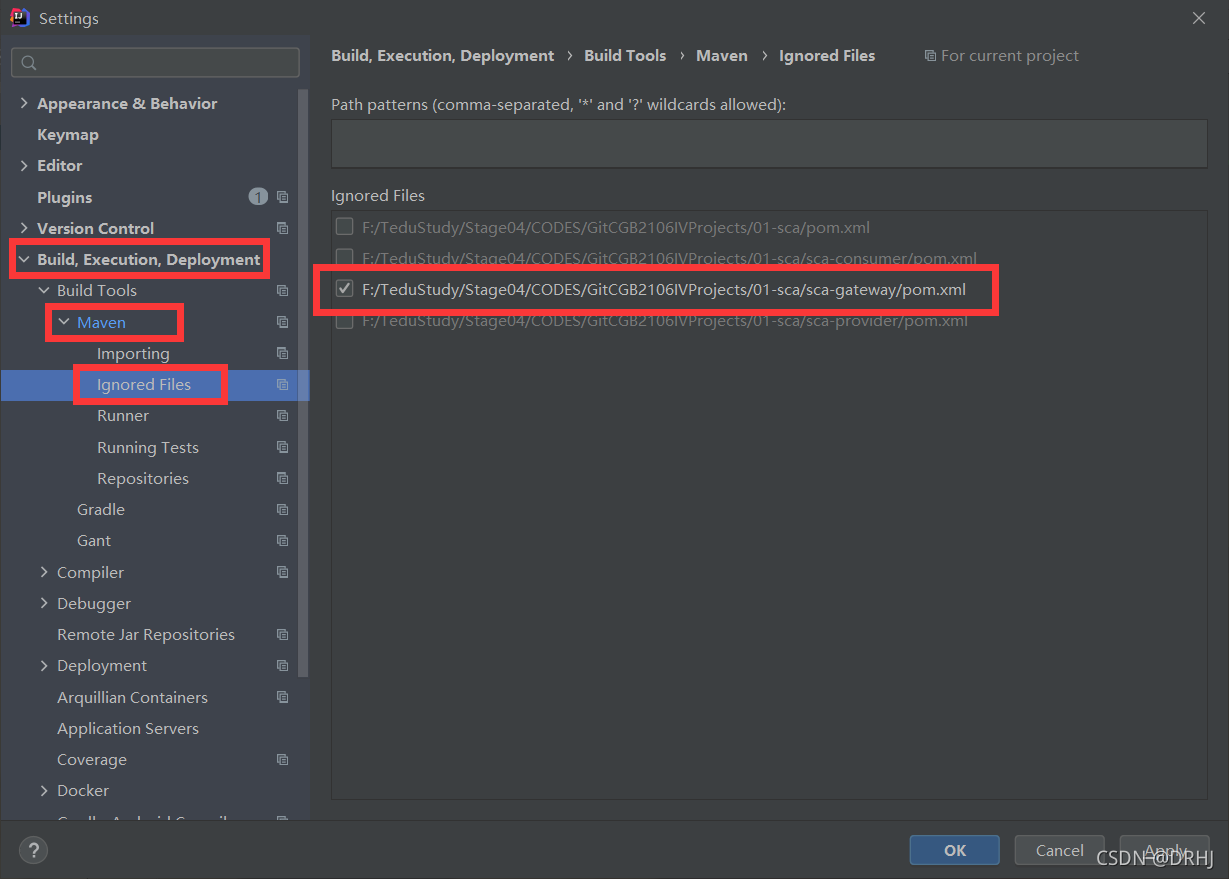Click the Path patterns input field
Image resolution: width=1229 pixels, height=879 pixels.
pyautogui.click(x=769, y=144)
